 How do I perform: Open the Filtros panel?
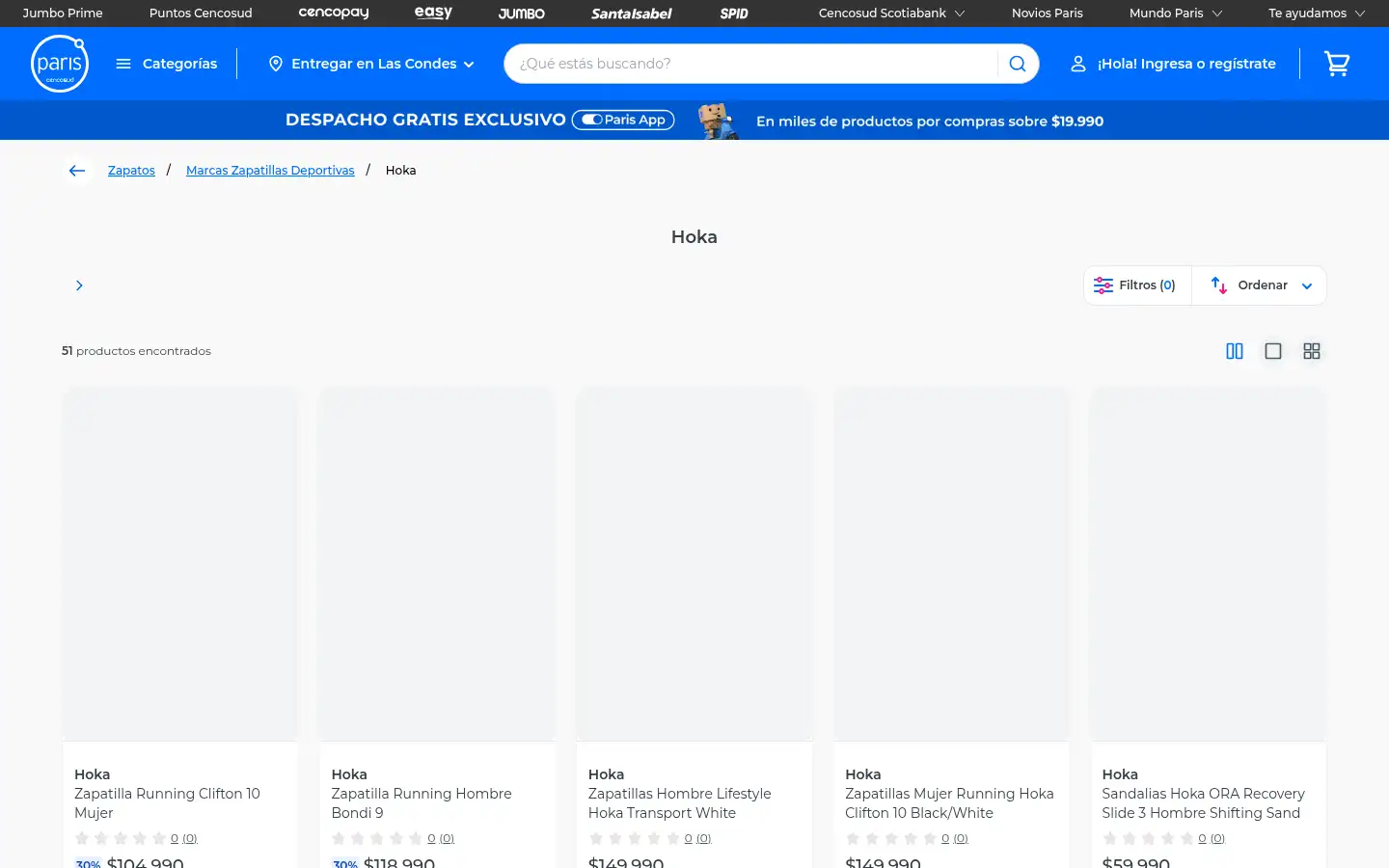[x=1137, y=285]
